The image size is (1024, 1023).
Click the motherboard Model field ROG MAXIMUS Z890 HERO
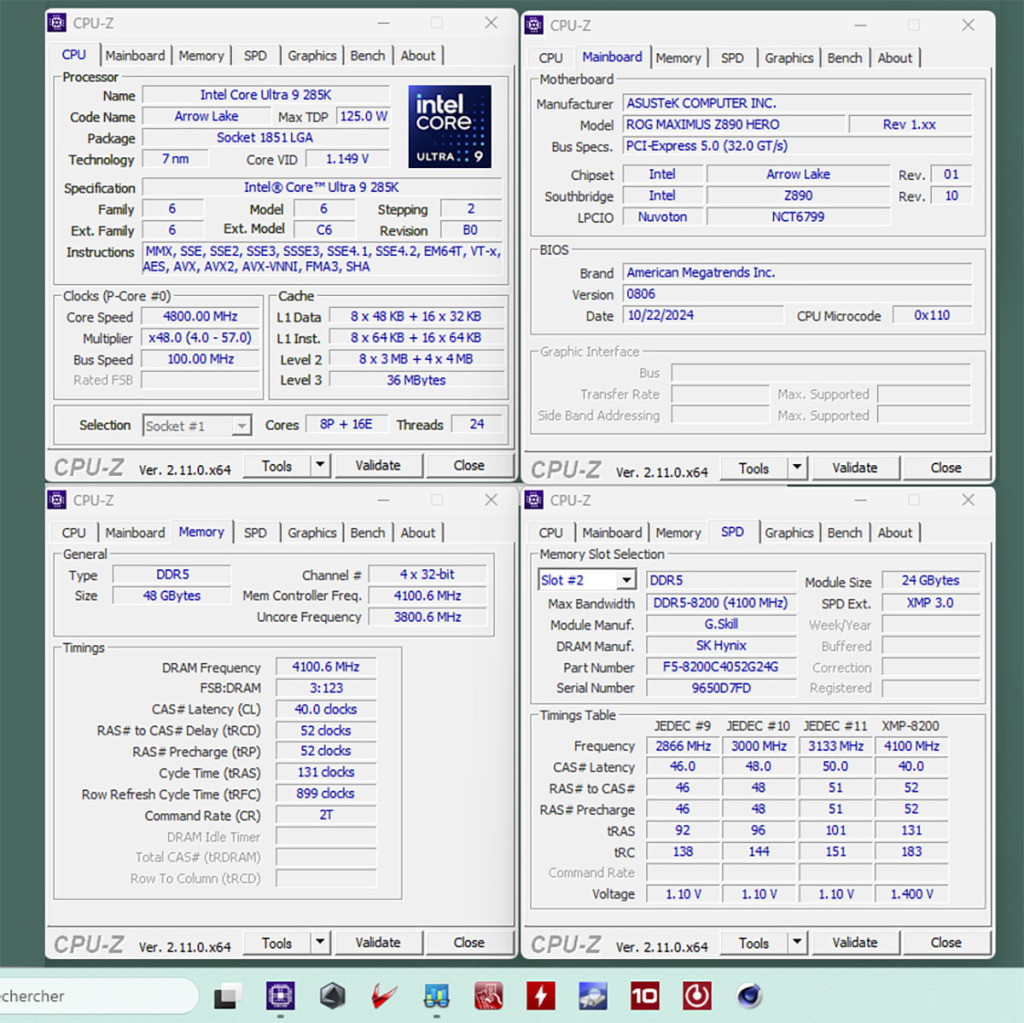click(x=733, y=124)
